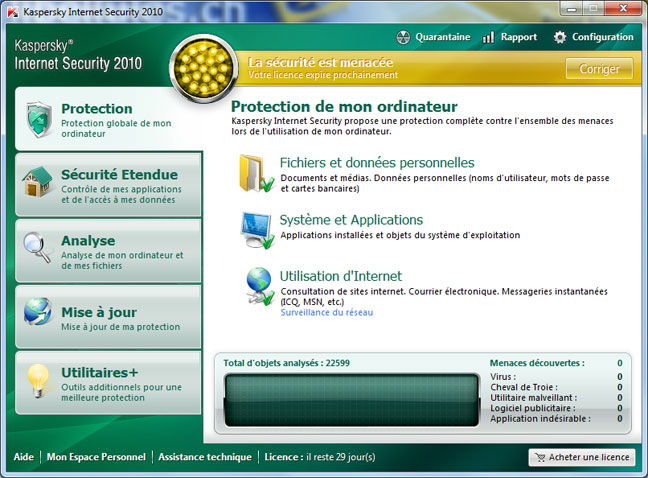Open Utilisation d'Internet heading

(x=341, y=276)
